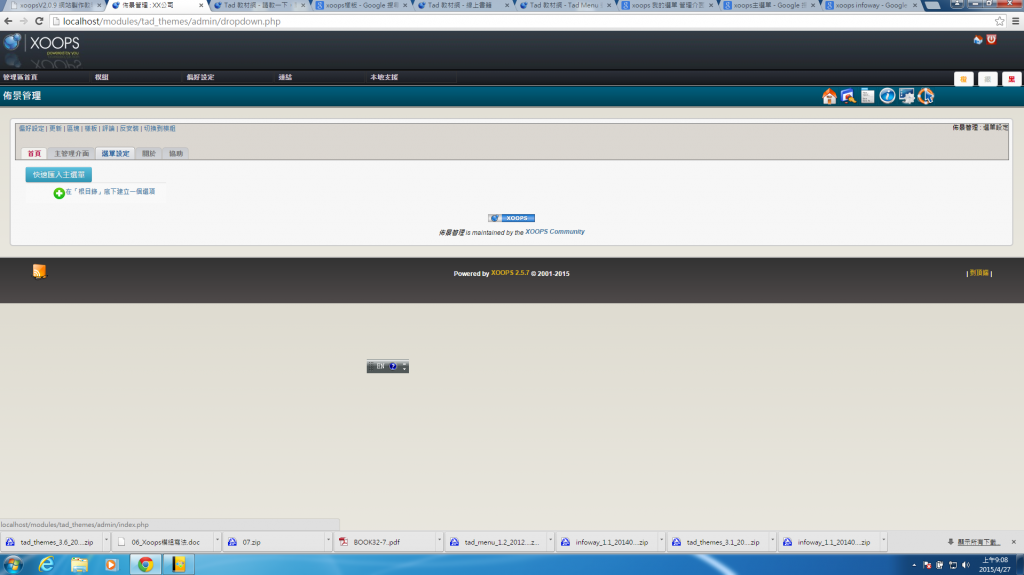Image resolution: width=1024 pixels, height=575 pixels.
Task: Click the red power logout icon
Action: point(991,40)
